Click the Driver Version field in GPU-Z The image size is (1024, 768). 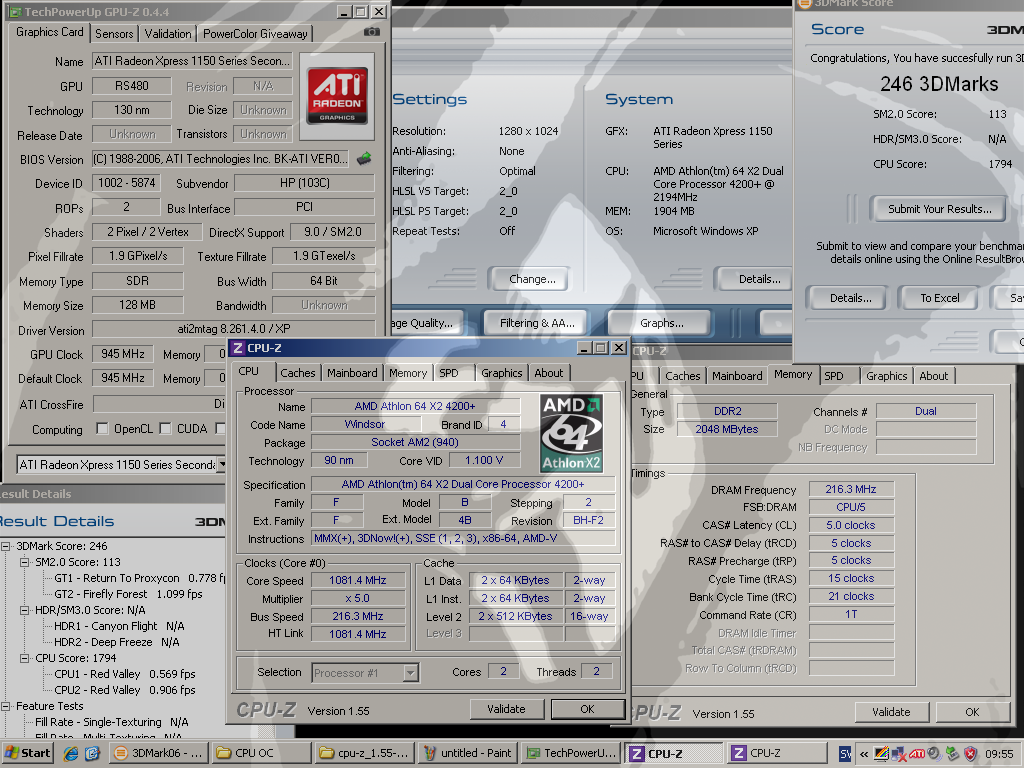tap(233, 329)
